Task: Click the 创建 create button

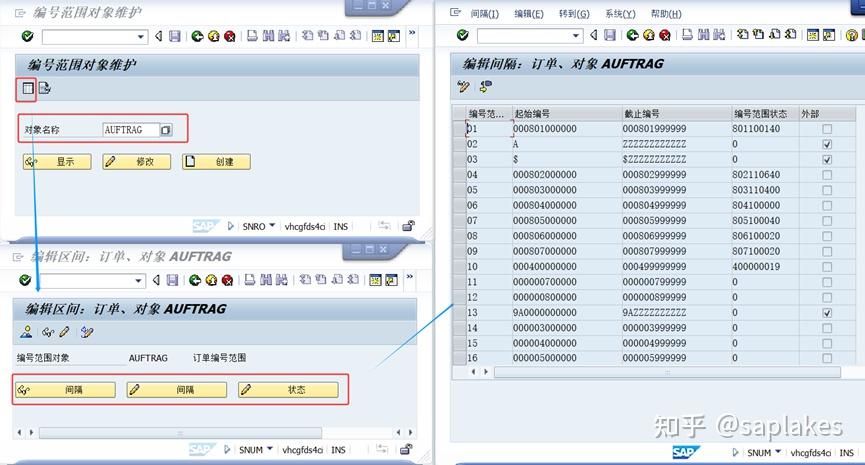Action: point(216,162)
